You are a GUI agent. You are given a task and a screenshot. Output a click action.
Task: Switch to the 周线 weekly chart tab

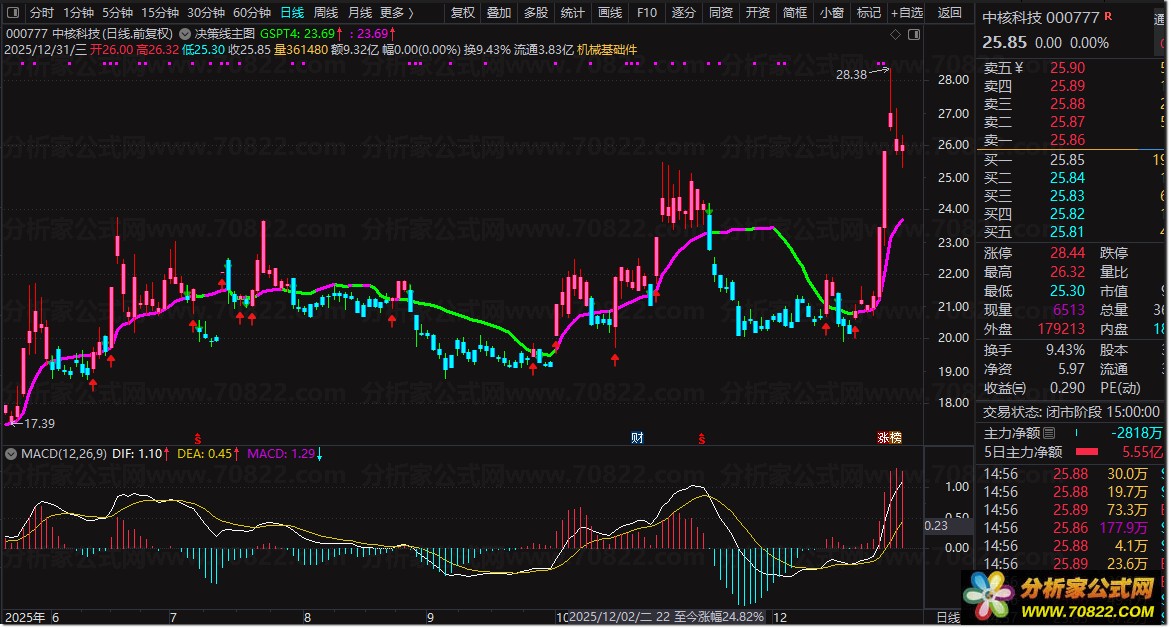[326, 13]
